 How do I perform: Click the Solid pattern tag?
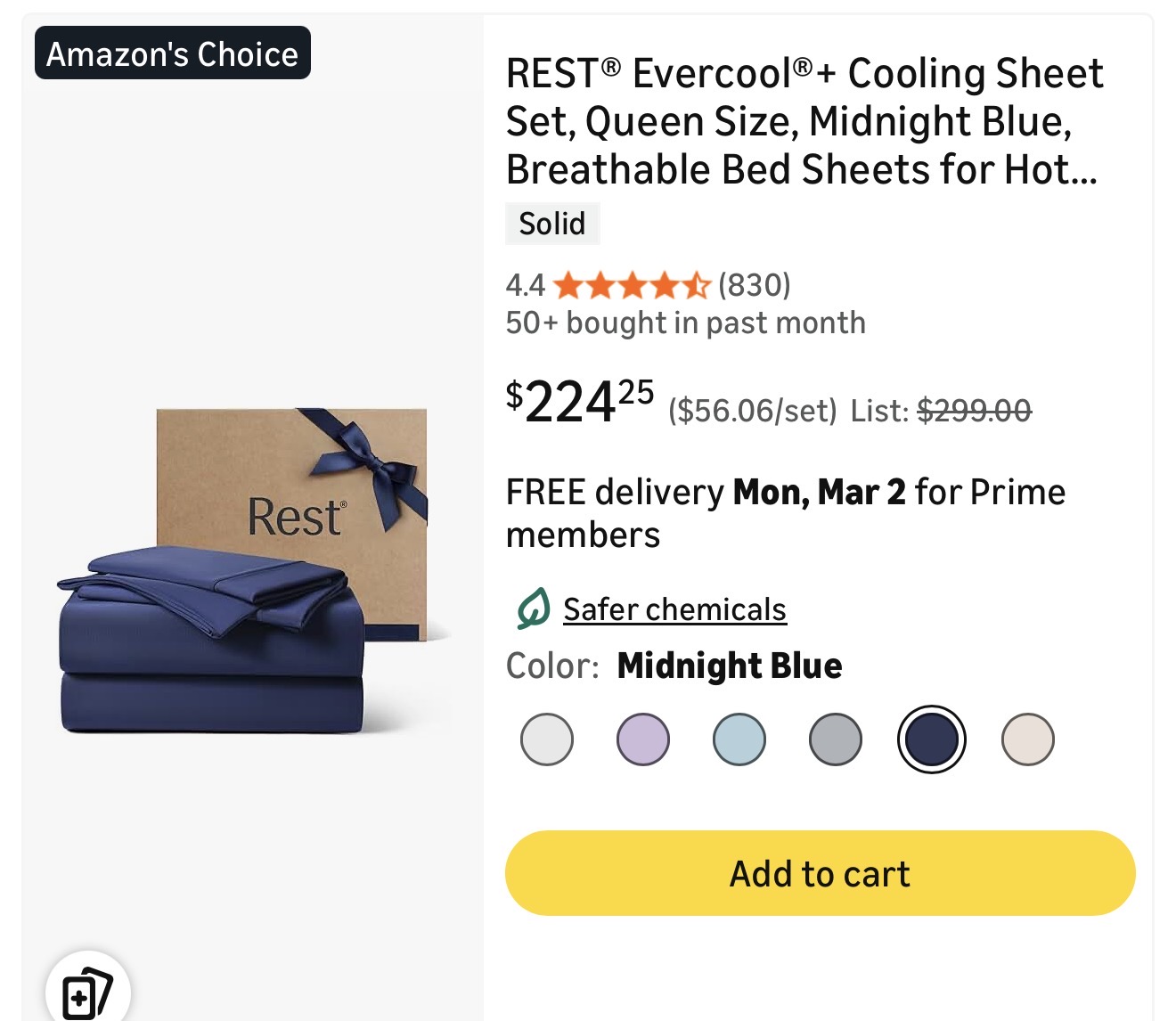click(x=552, y=224)
